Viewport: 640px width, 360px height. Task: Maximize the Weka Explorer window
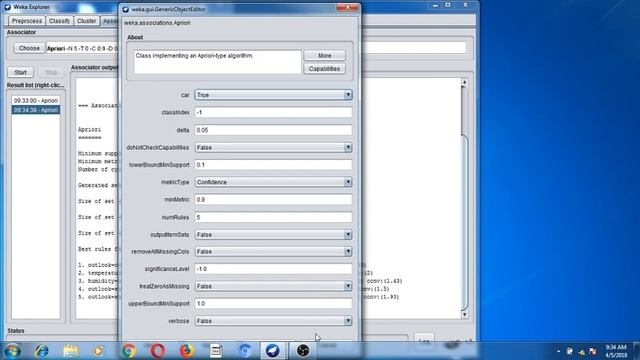click(448, 5)
